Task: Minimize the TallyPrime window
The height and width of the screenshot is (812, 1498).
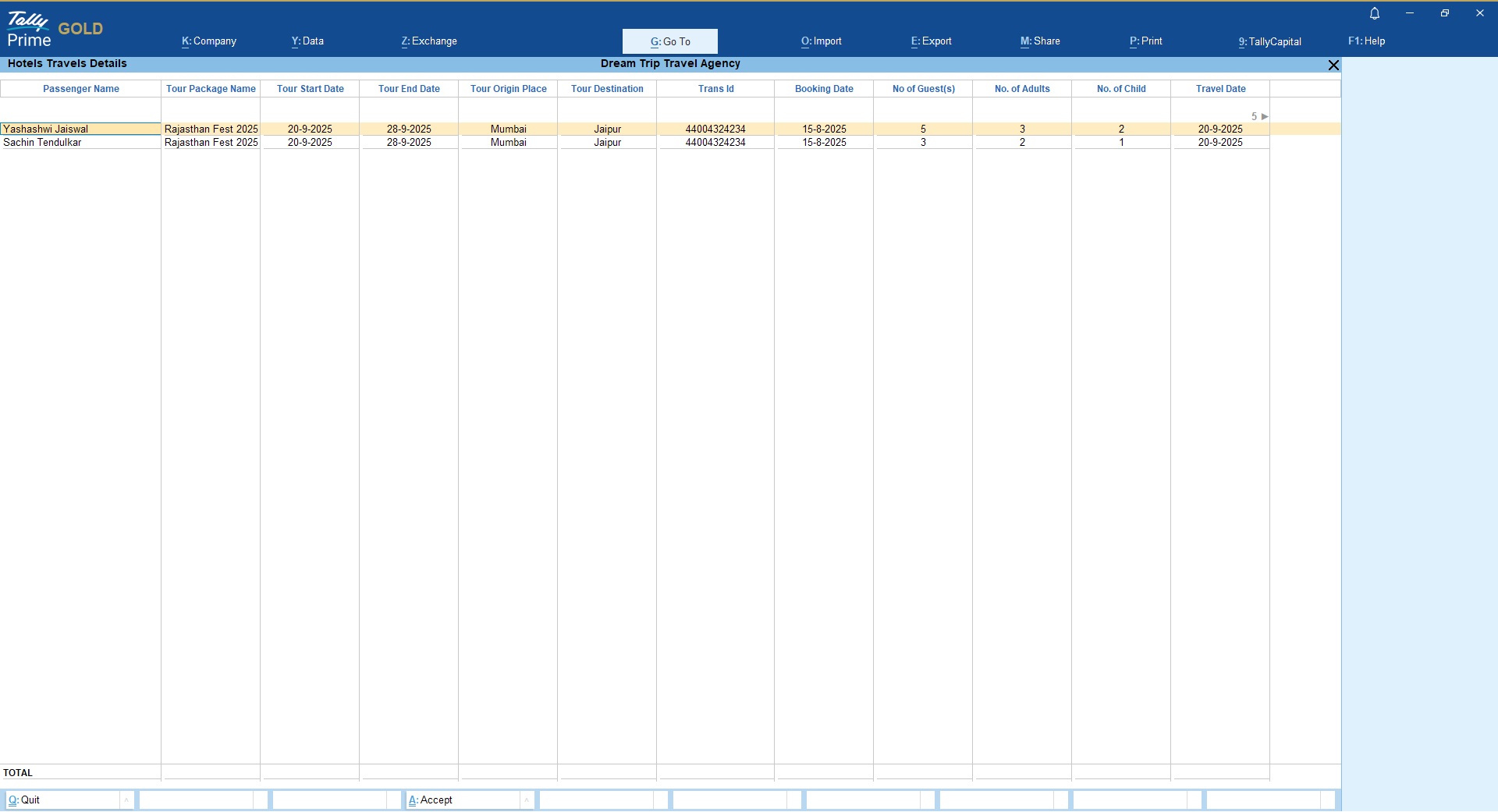Action: 1410,13
